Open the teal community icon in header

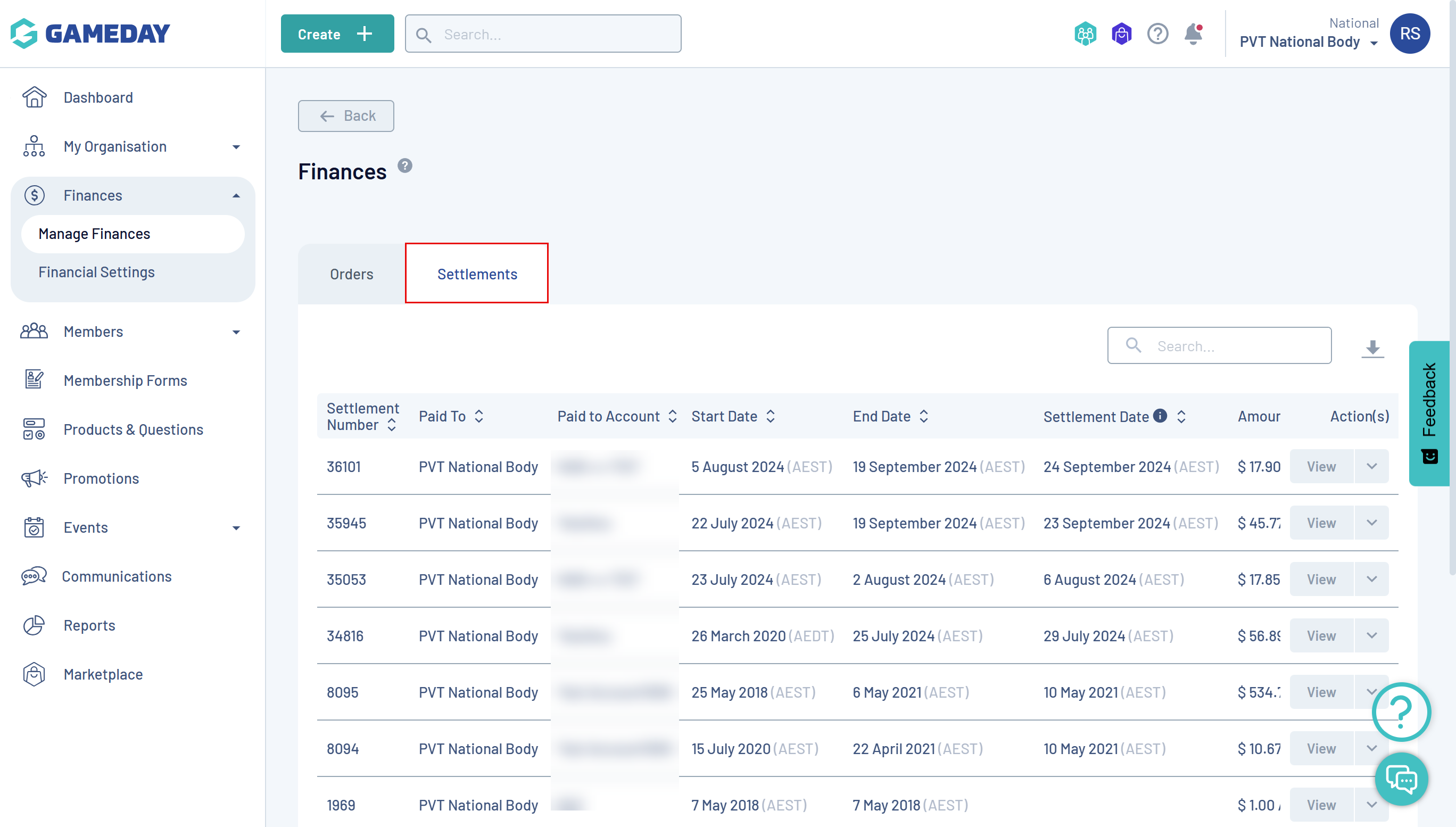click(1085, 34)
